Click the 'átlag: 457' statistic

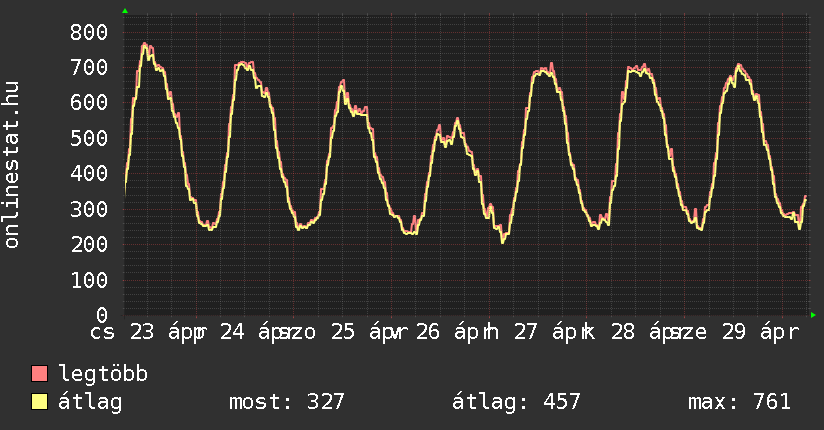click(516, 402)
